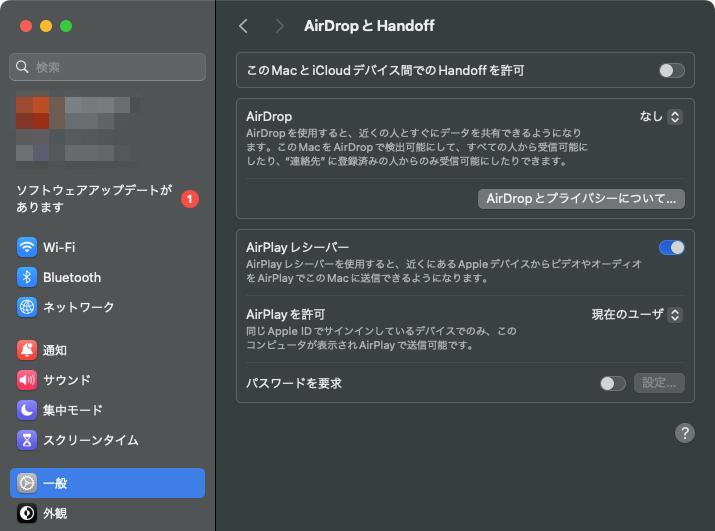Click the AirDropとHandoff page title

coord(369,26)
